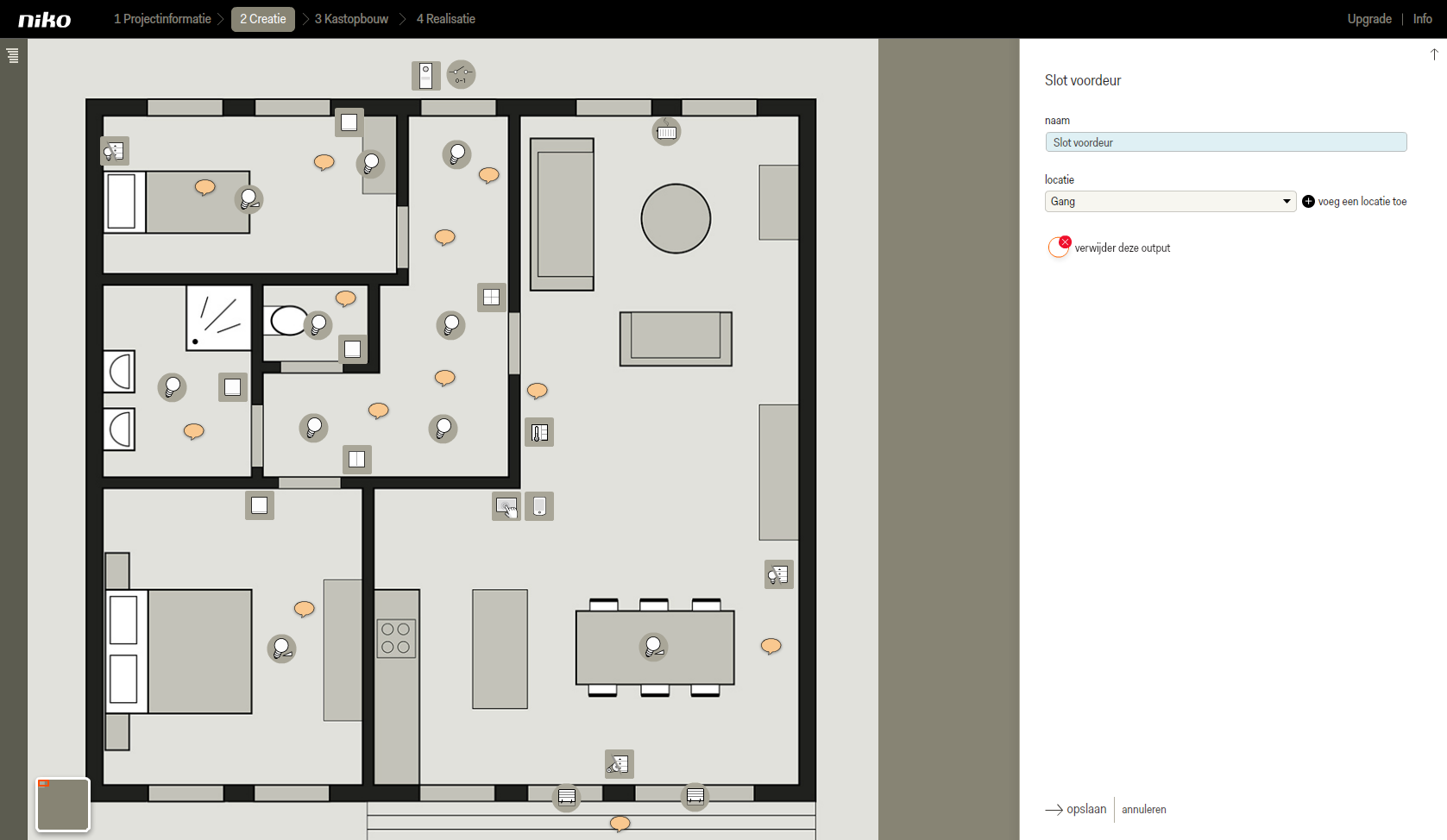
Task: Select the hallway lamp nearest the four-fold button
Action: 451,325
